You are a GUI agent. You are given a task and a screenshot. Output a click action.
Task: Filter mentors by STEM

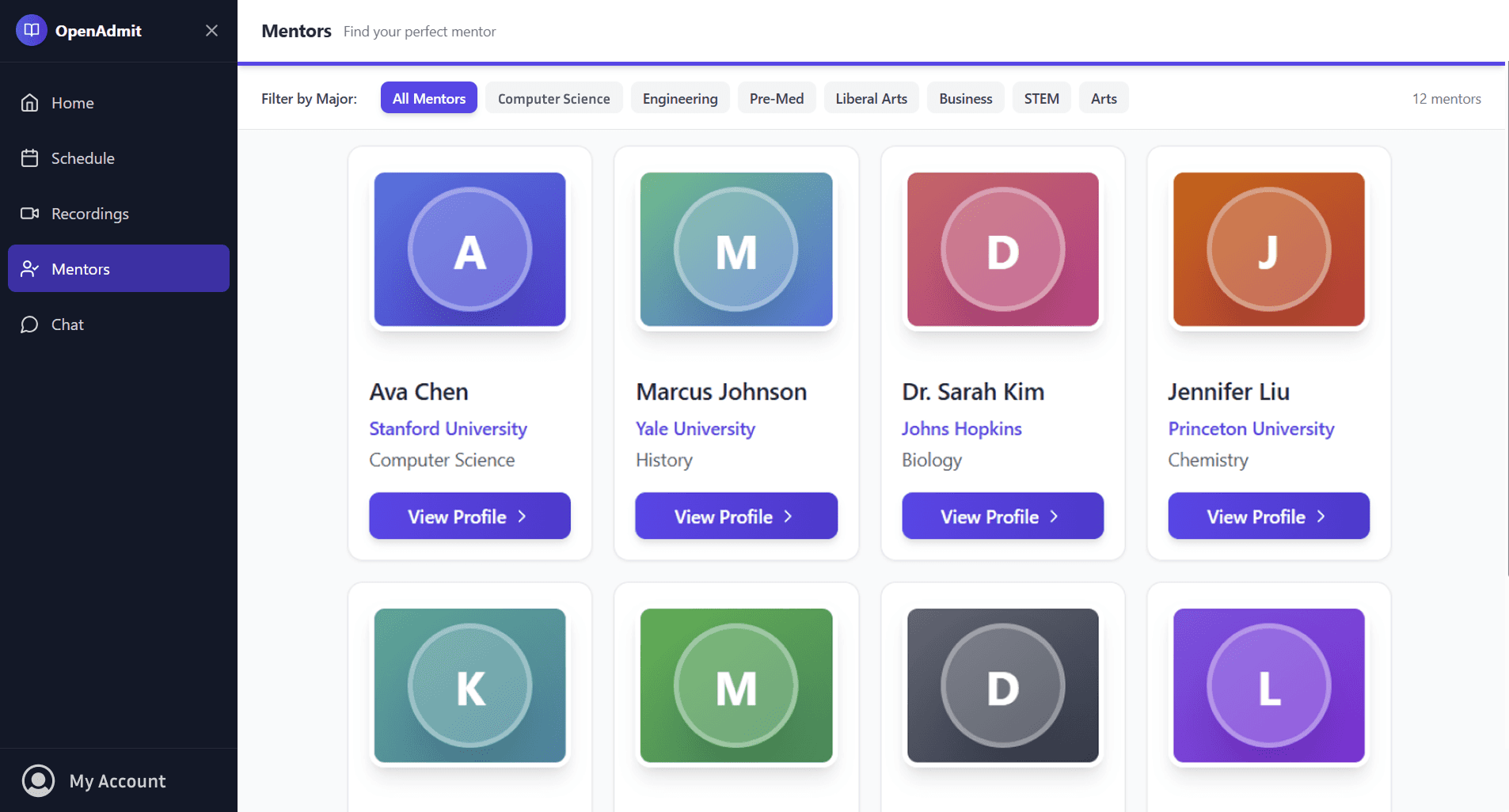pyautogui.click(x=1042, y=98)
